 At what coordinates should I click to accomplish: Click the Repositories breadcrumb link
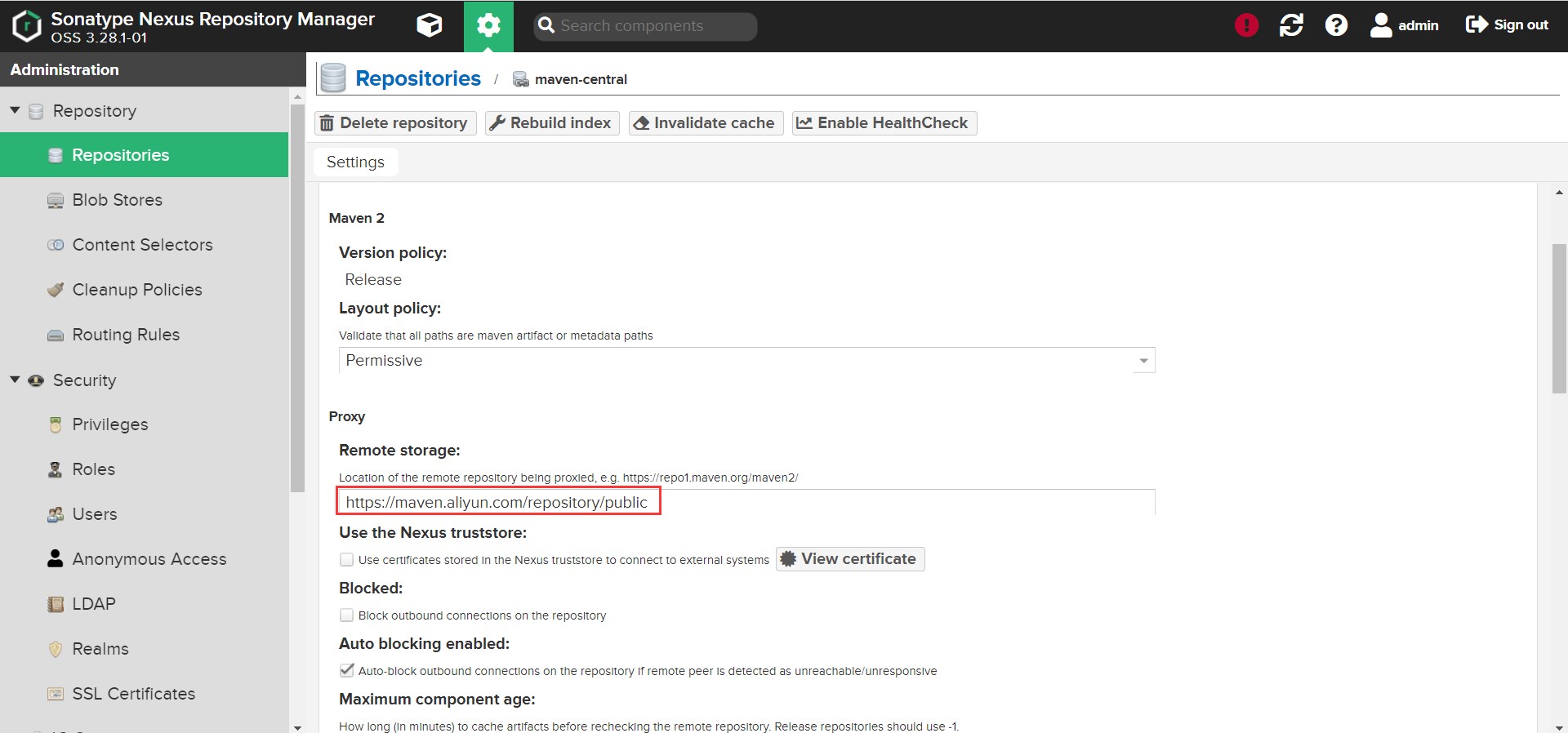418,78
